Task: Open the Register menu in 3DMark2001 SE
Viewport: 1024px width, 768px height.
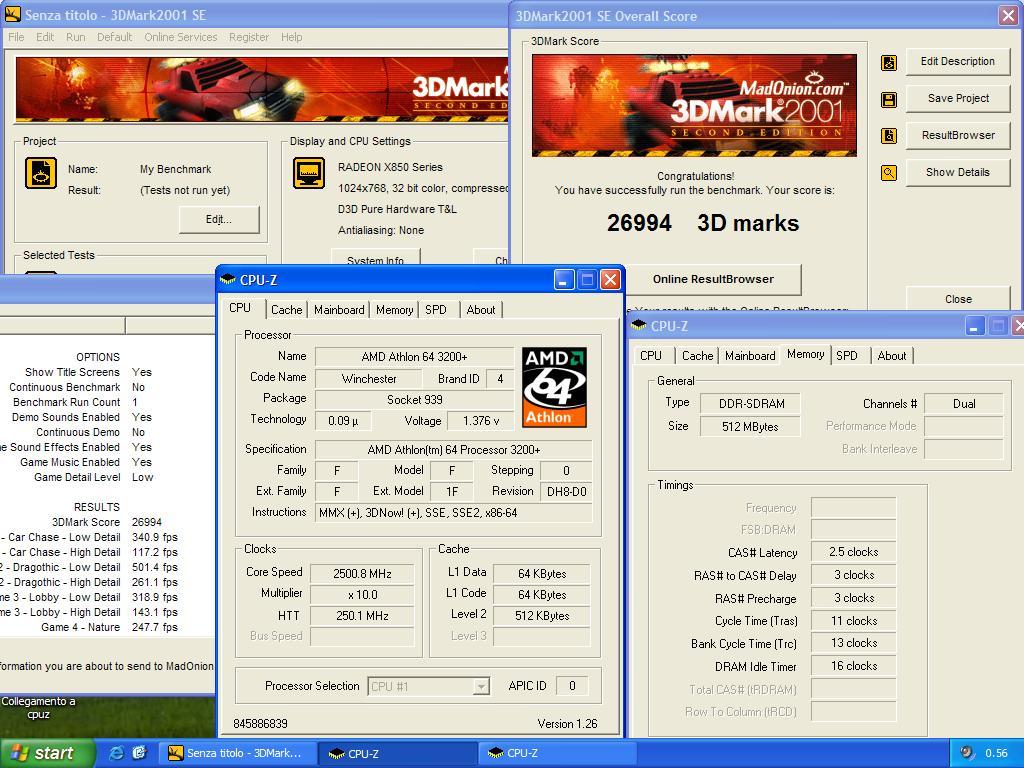Action: pos(249,37)
